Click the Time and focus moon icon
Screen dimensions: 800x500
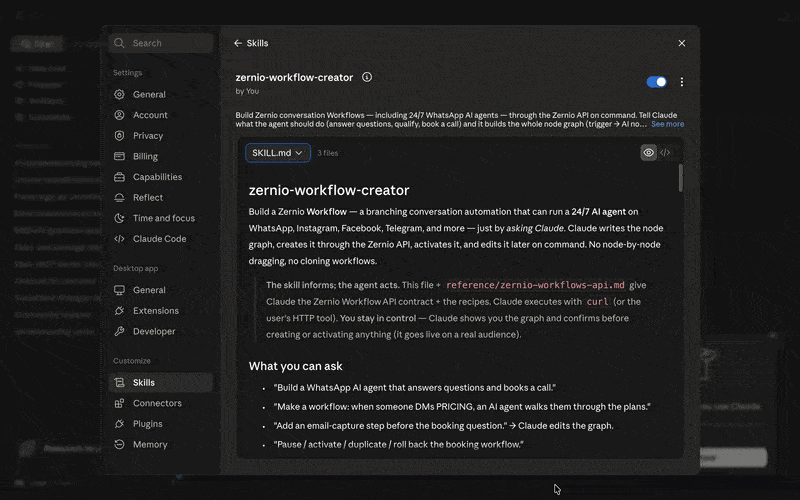coord(119,218)
